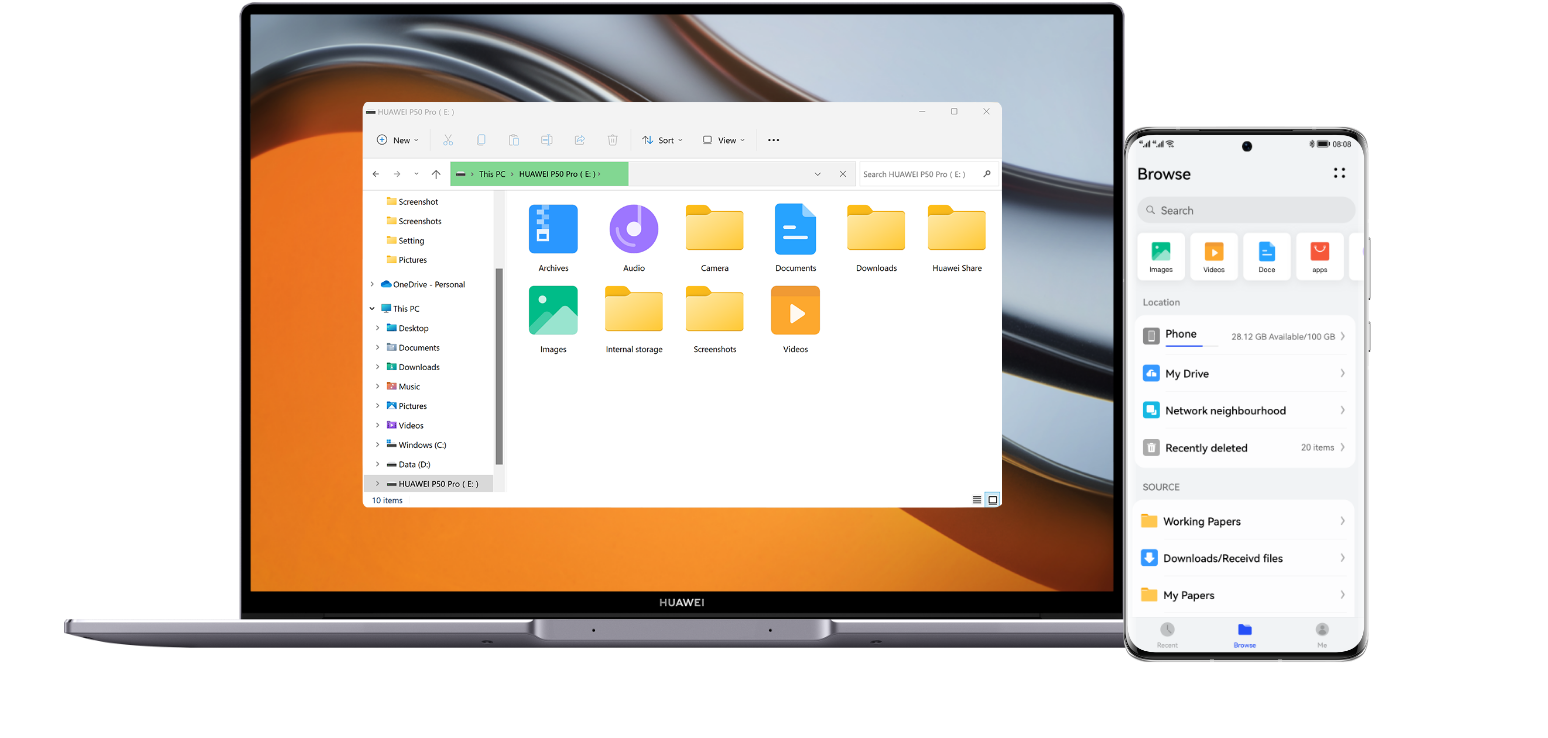The image size is (1548, 738).
Task: Expand the OneDrive - Personal tree node
Action: [373, 284]
